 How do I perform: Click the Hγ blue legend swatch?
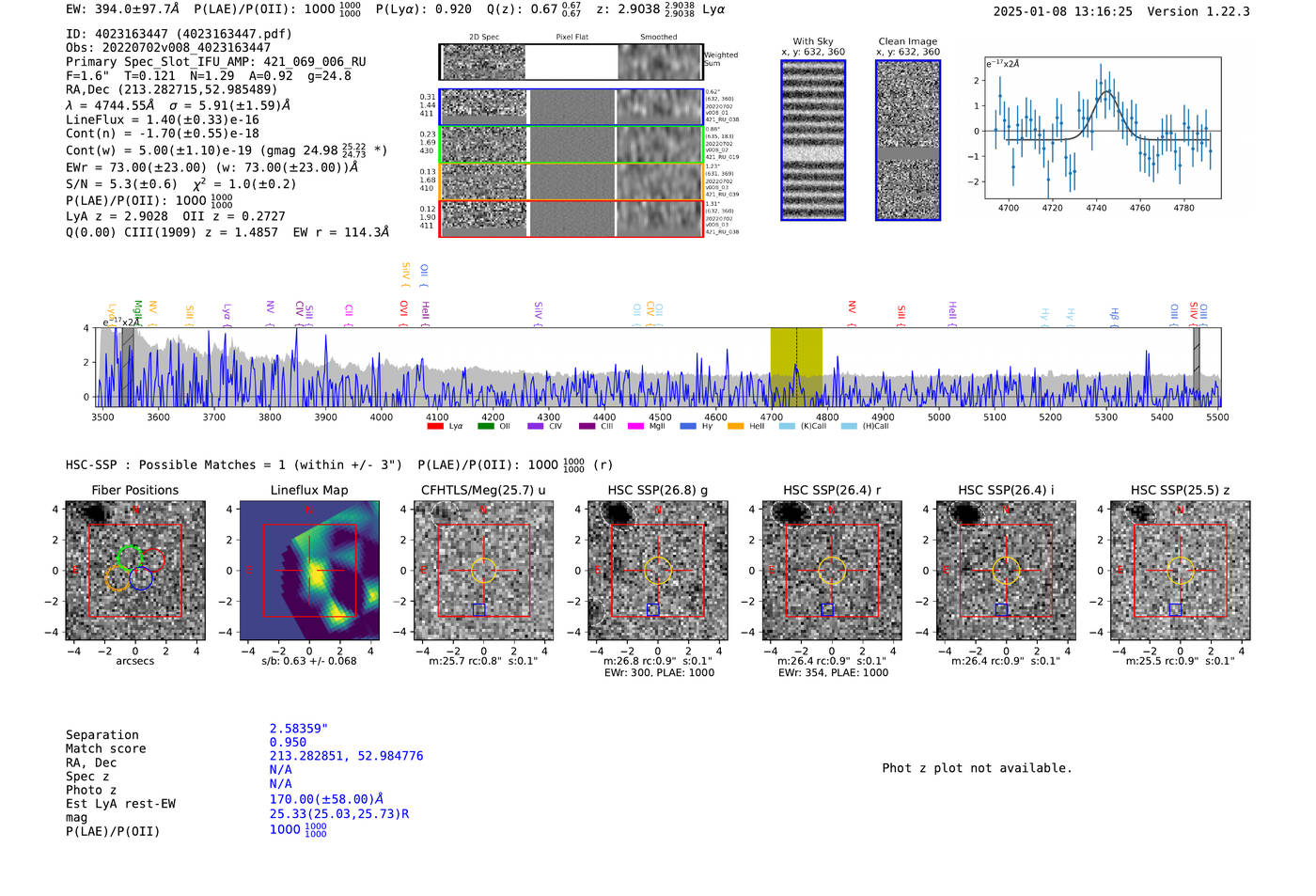pyautogui.click(x=688, y=426)
